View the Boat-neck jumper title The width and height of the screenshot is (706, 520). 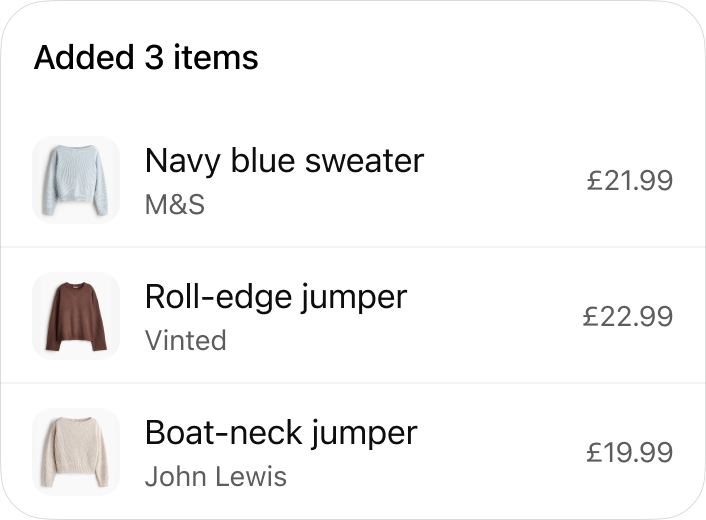point(281,432)
